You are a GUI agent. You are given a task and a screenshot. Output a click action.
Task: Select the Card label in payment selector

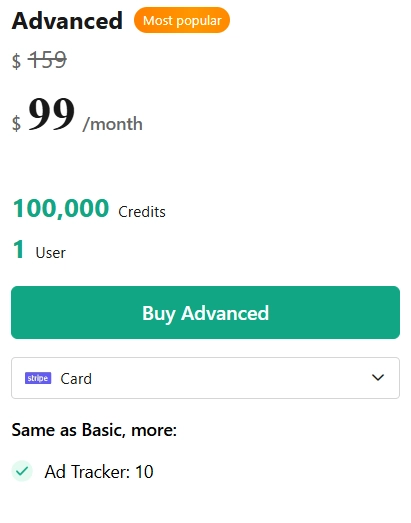(x=76, y=379)
